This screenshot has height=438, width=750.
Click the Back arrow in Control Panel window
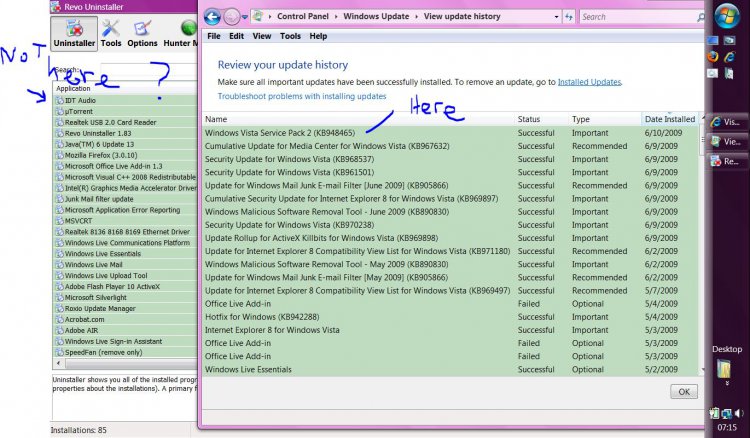point(212,17)
